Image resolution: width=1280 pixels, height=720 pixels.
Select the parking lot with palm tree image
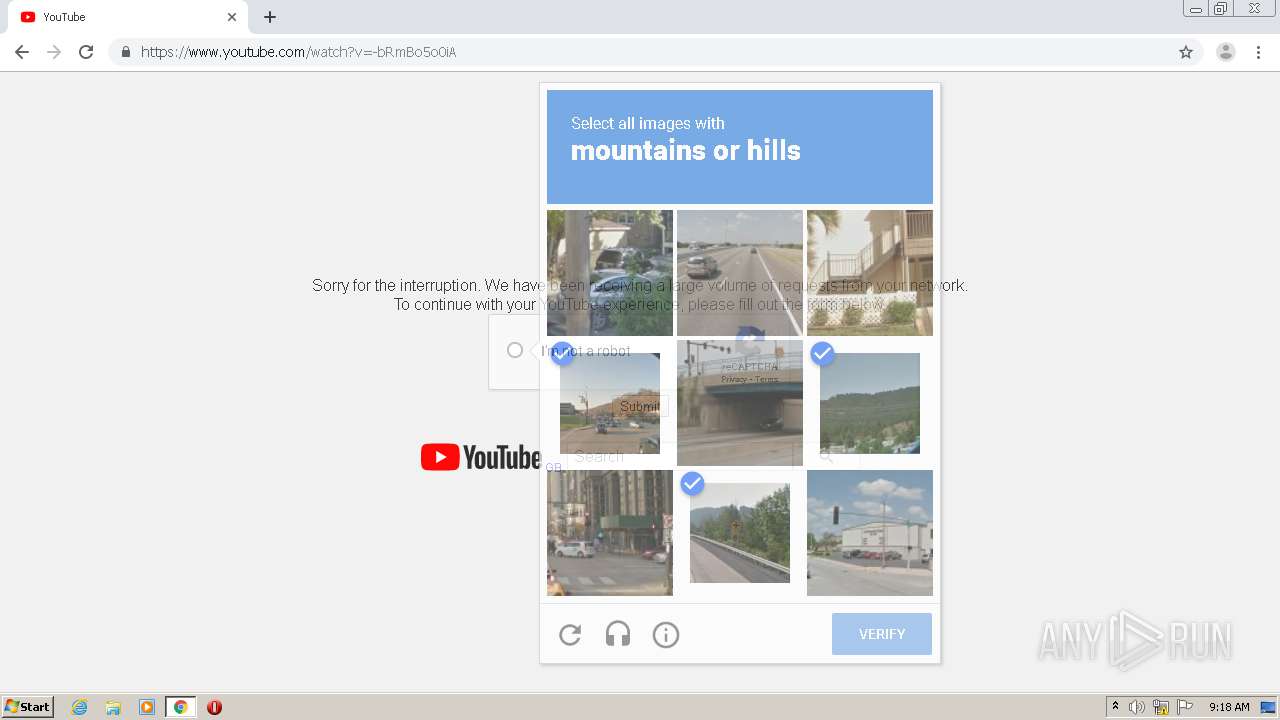coord(610,273)
